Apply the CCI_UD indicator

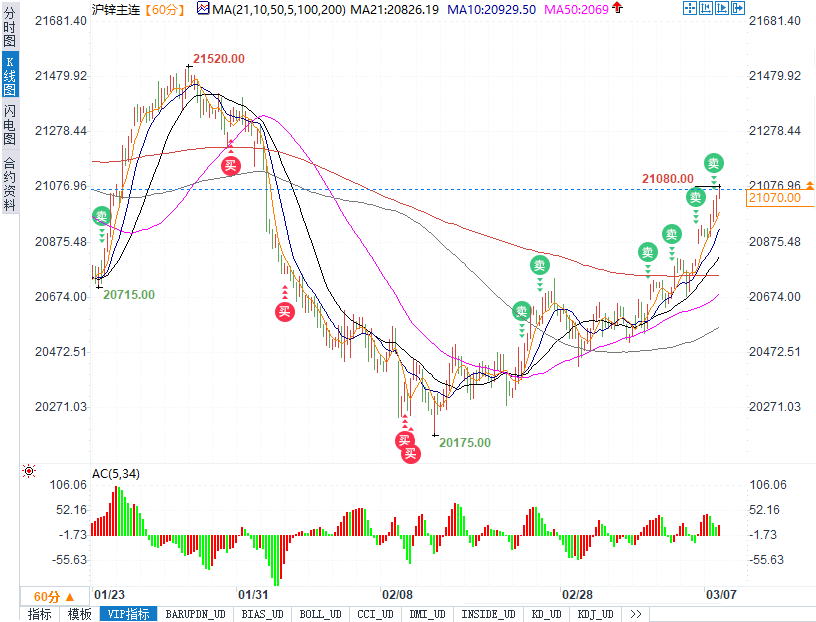(375, 614)
